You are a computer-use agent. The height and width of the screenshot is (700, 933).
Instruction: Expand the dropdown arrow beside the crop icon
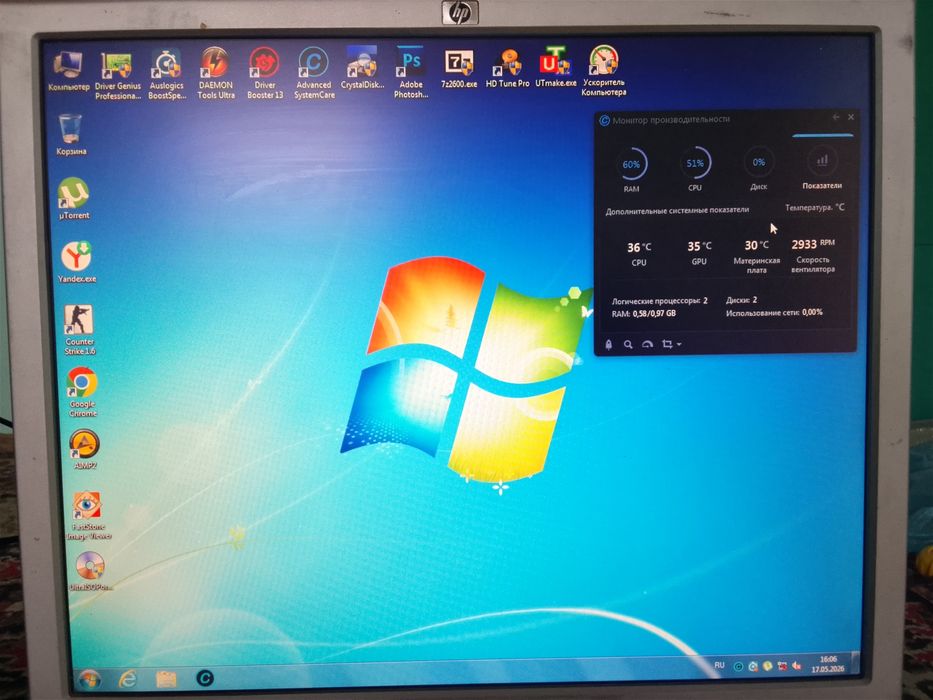[679, 345]
